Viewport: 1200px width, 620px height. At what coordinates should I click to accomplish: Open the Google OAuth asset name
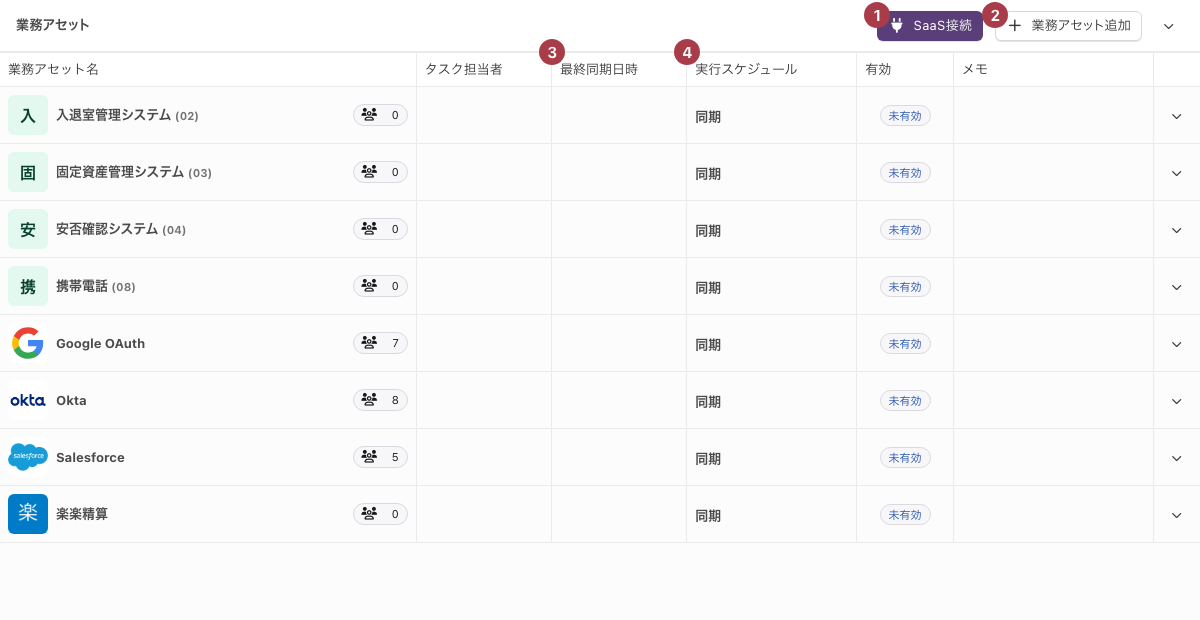point(100,343)
